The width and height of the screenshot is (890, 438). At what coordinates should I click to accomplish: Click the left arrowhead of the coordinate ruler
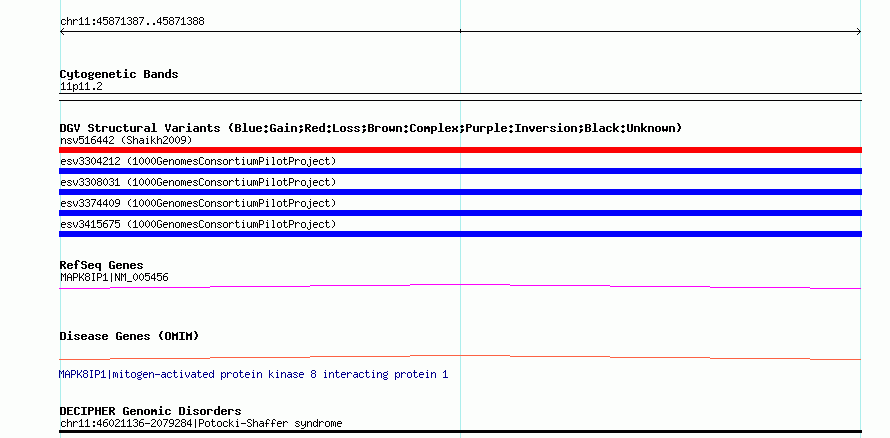[62, 32]
